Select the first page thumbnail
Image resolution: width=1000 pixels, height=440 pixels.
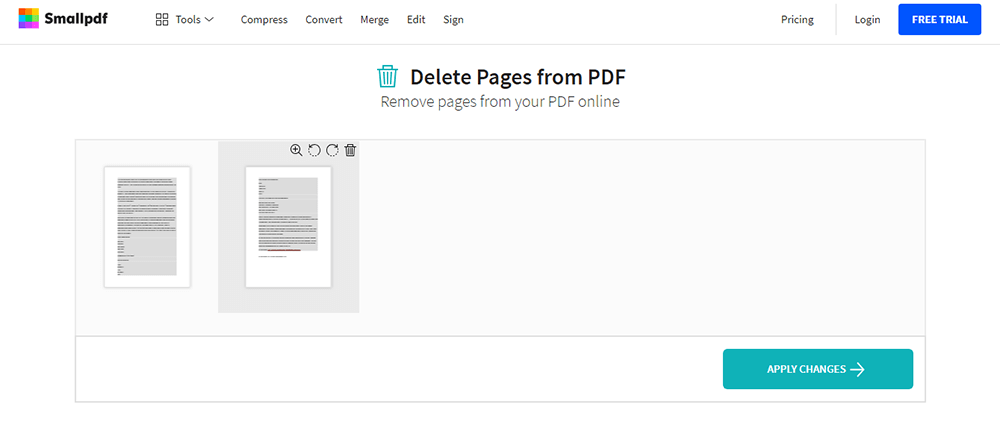[147, 227]
